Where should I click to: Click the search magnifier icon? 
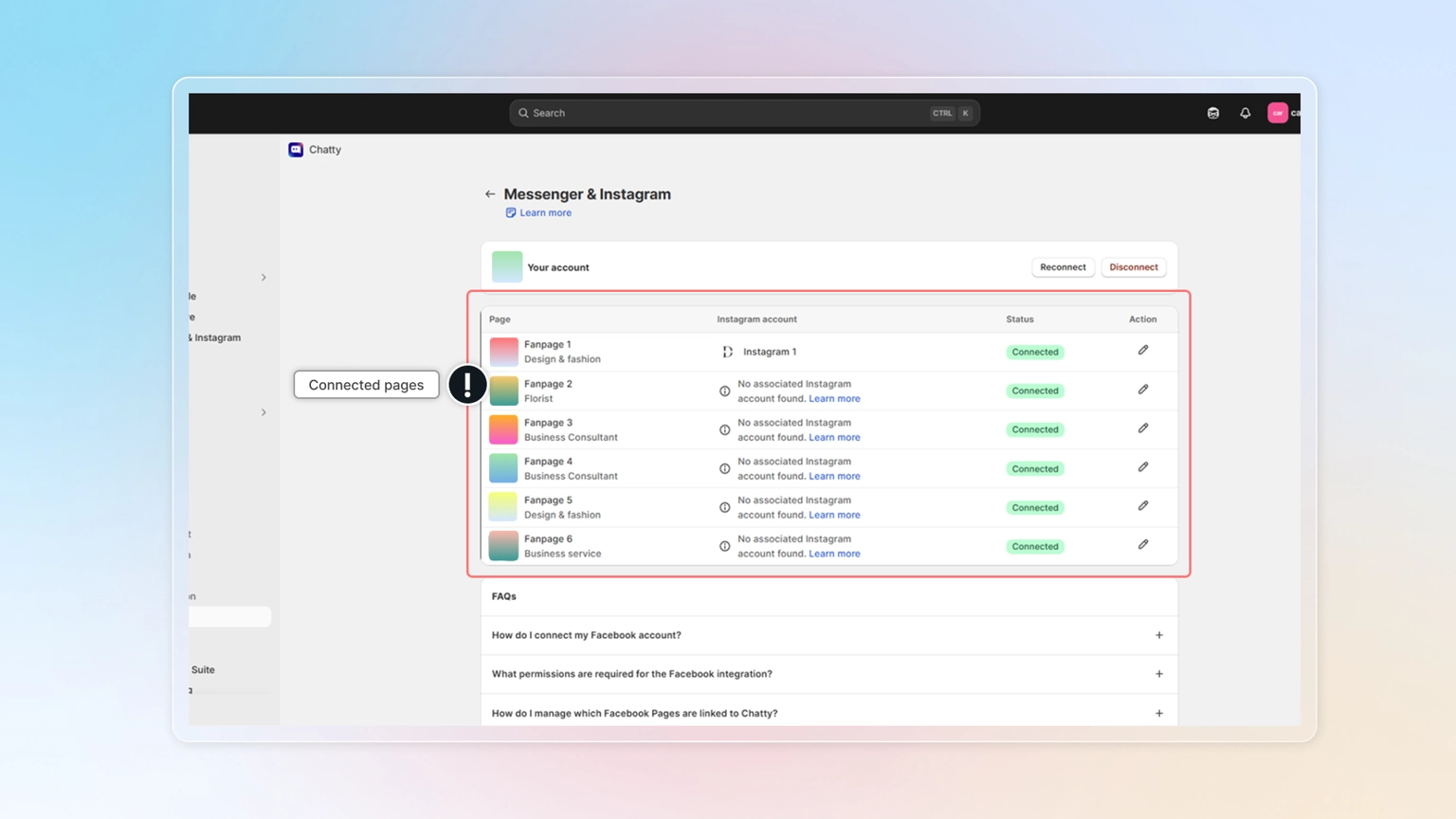[523, 113]
